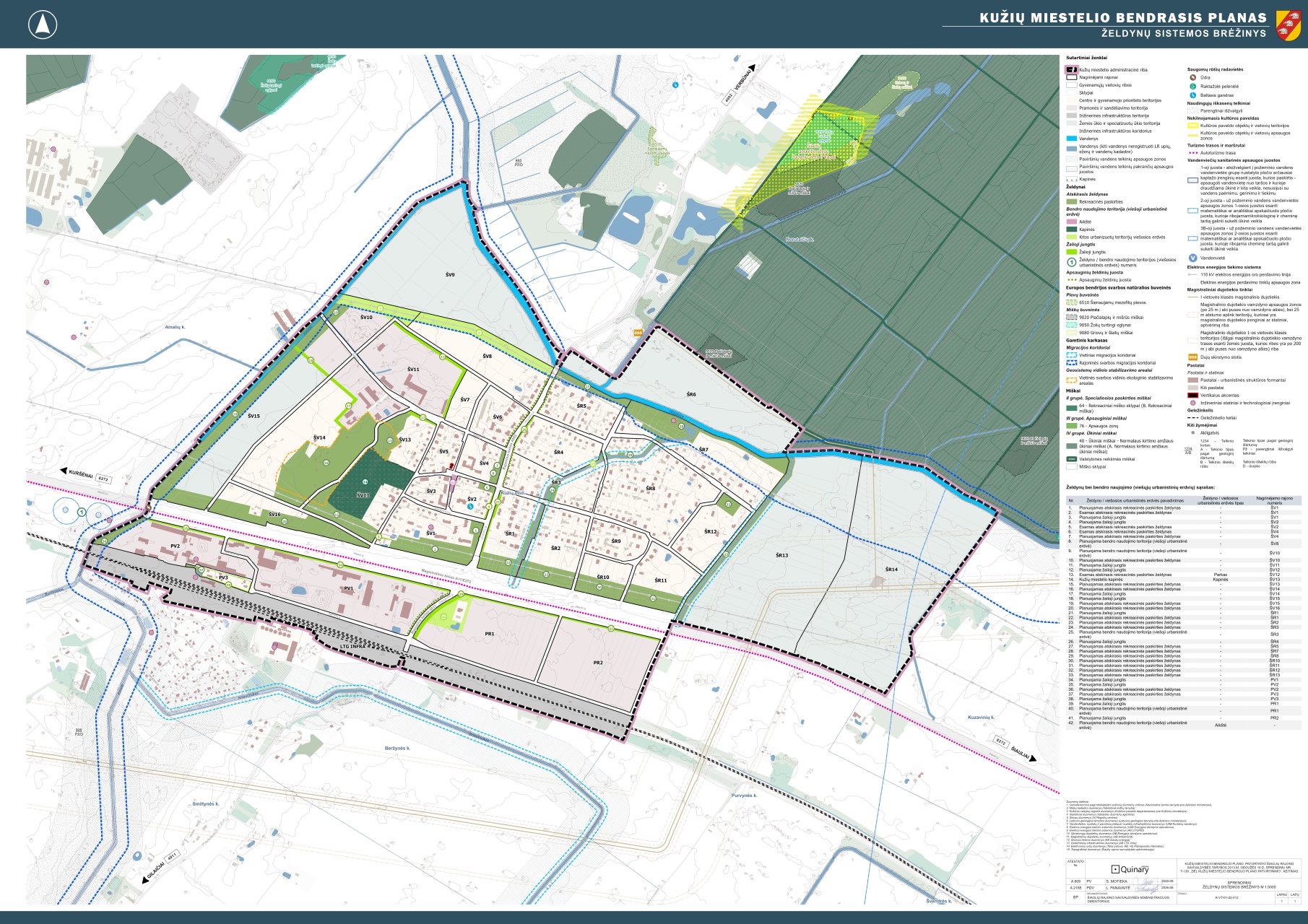This screenshot has width=1308, height=924.
Task: Click the Quinary logo in the title block
Action: pyautogui.click(x=1130, y=869)
